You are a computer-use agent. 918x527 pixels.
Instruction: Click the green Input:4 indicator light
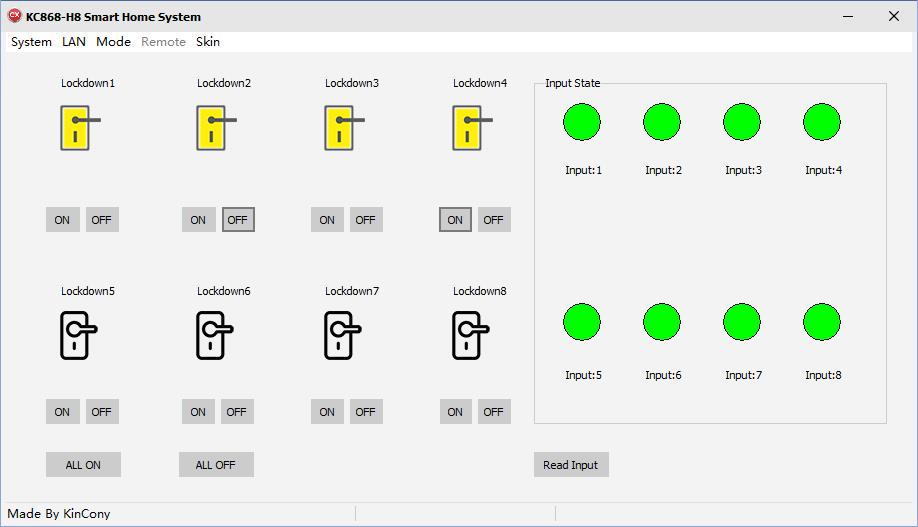(x=822, y=122)
